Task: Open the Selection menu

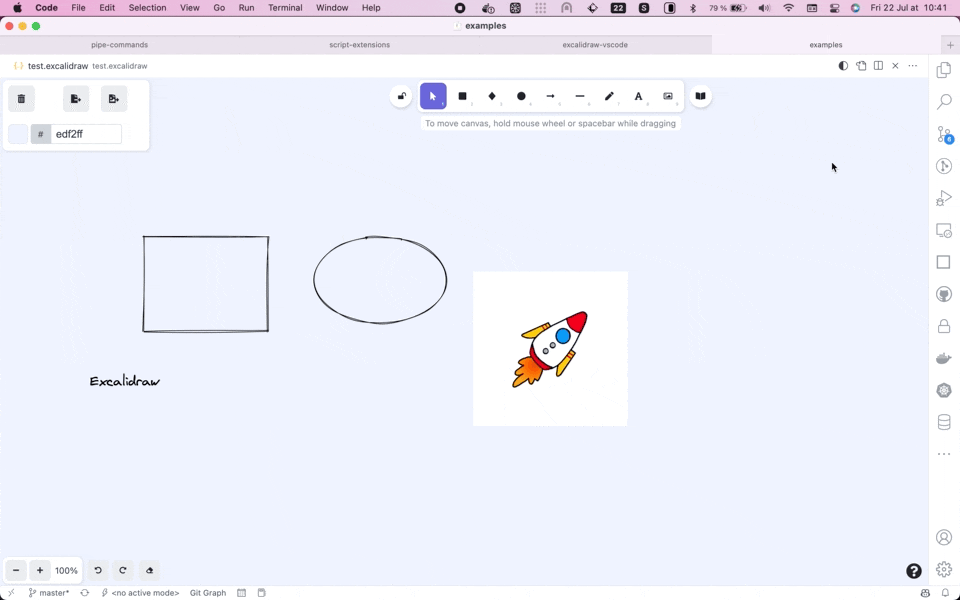Action: click(x=148, y=8)
